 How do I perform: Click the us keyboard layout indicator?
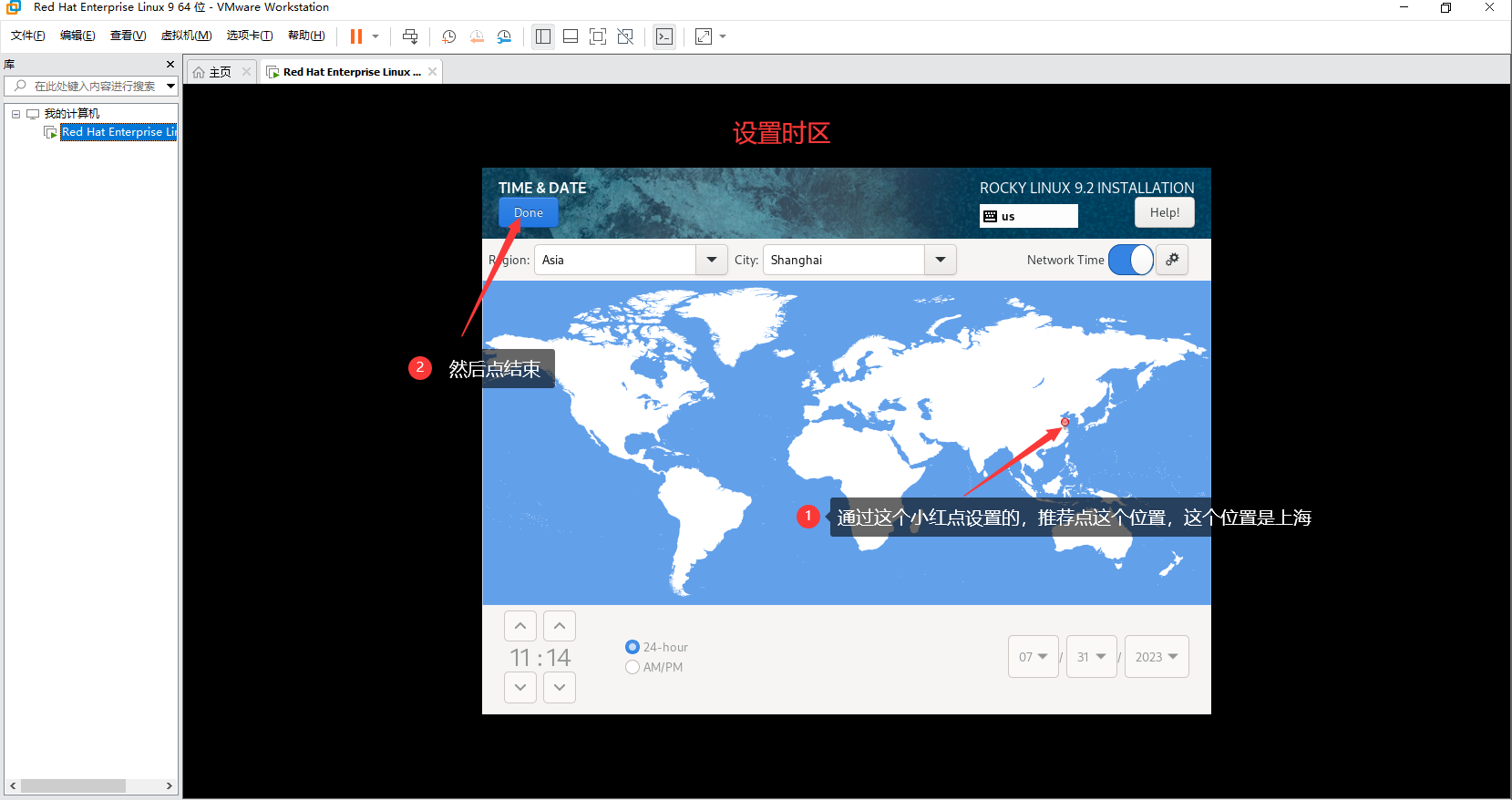1029,216
